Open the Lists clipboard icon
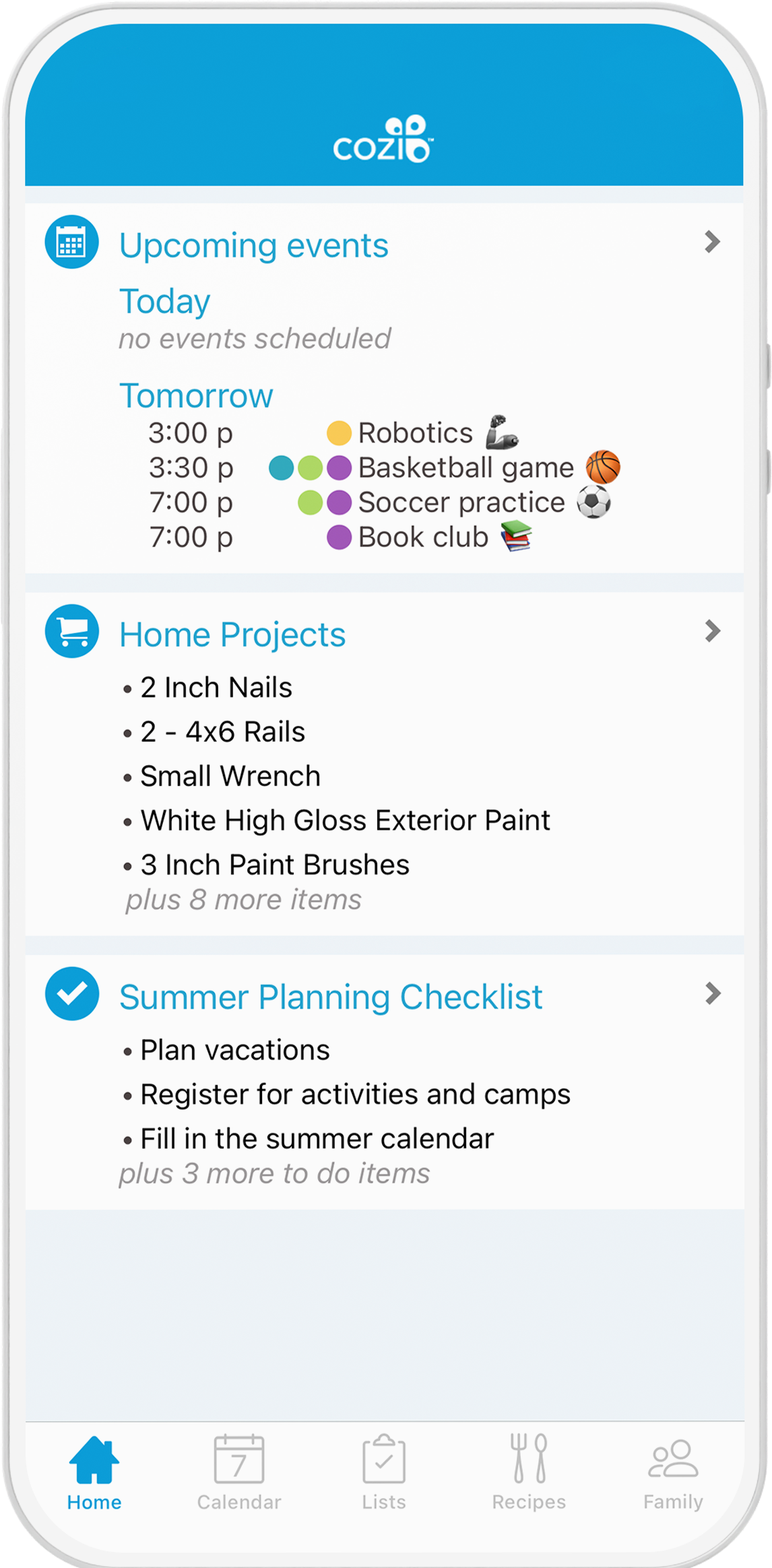This screenshot has width=772, height=1568. 384,1459
